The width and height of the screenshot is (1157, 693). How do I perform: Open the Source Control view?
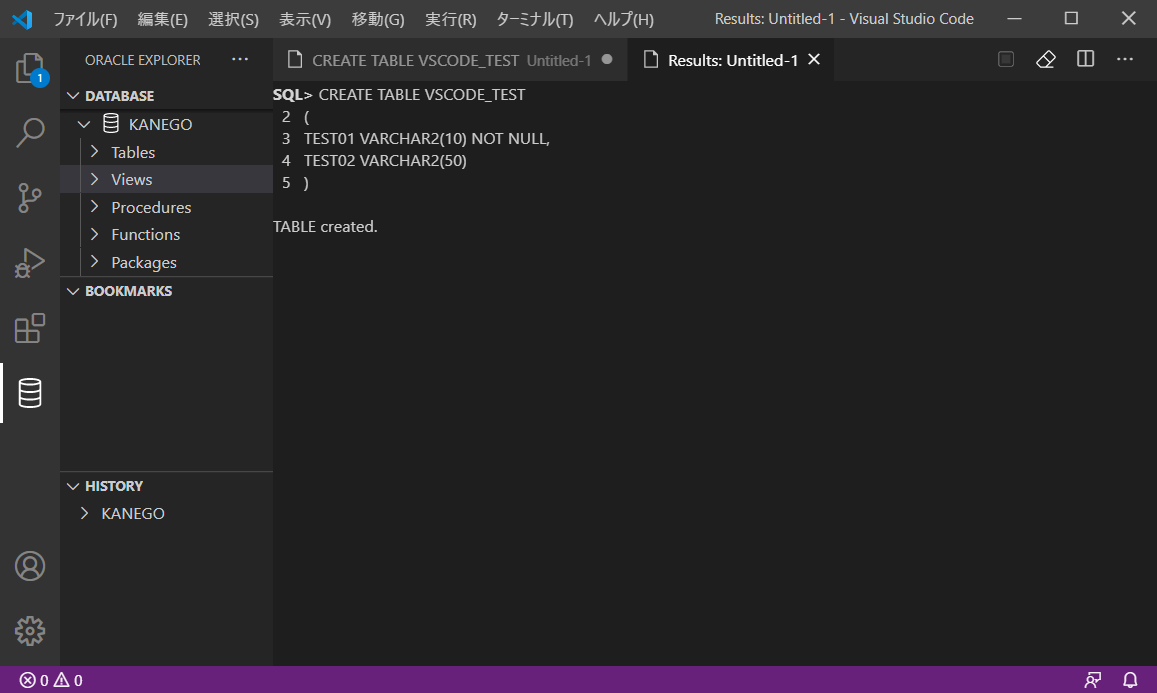click(30, 198)
